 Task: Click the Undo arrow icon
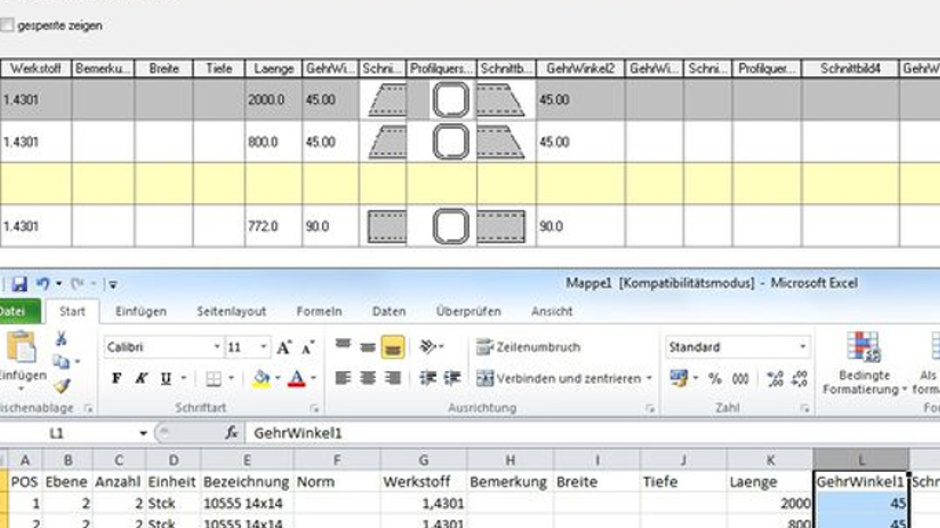[42, 284]
